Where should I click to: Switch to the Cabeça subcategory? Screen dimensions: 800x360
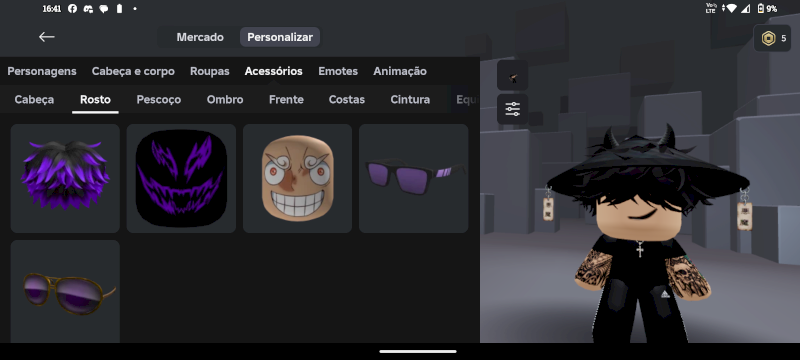[34, 99]
